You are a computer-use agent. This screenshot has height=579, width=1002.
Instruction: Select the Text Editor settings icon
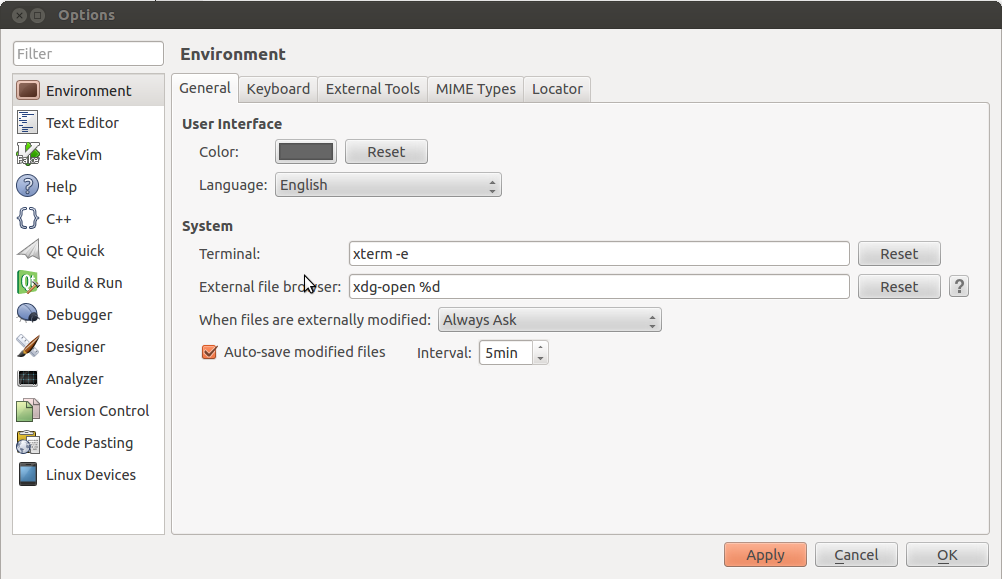[27, 122]
